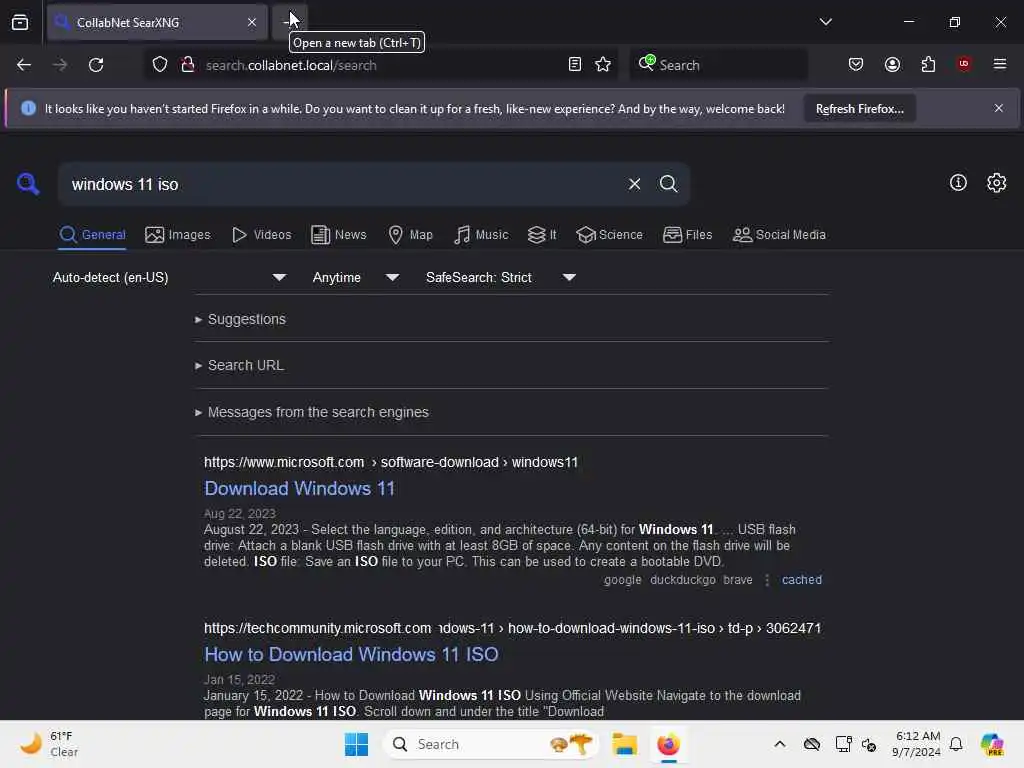Open the language Auto-detect dropdown

(x=169, y=278)
